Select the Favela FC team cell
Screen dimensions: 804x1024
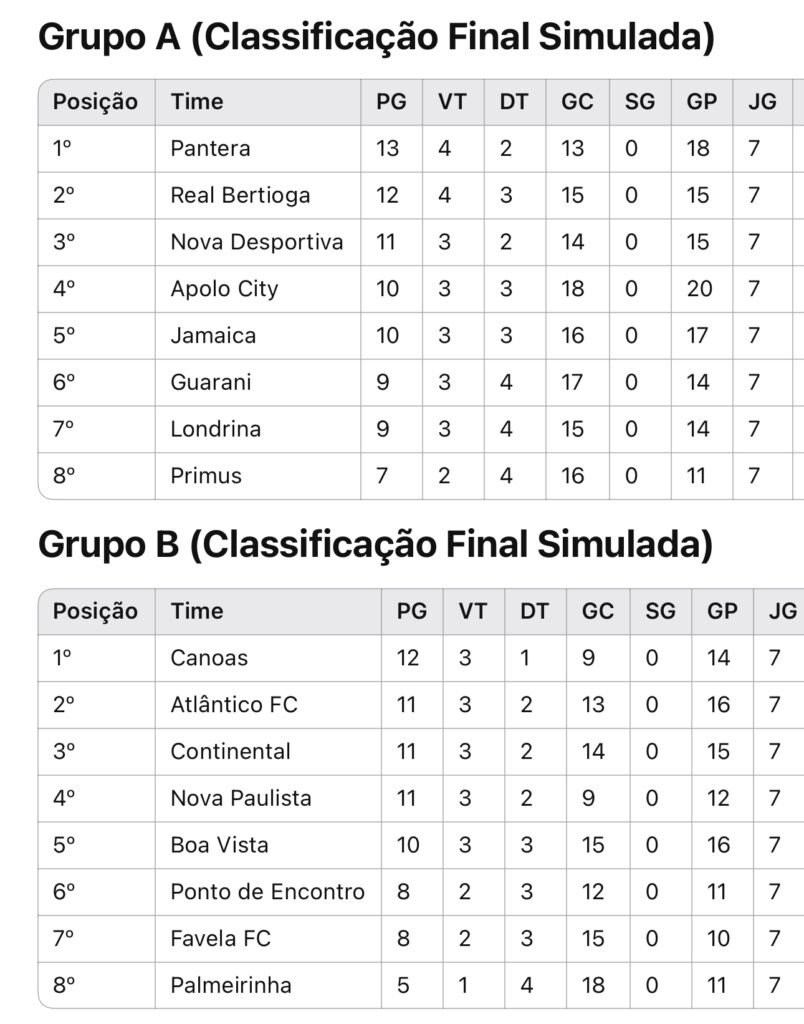(220, 938)
